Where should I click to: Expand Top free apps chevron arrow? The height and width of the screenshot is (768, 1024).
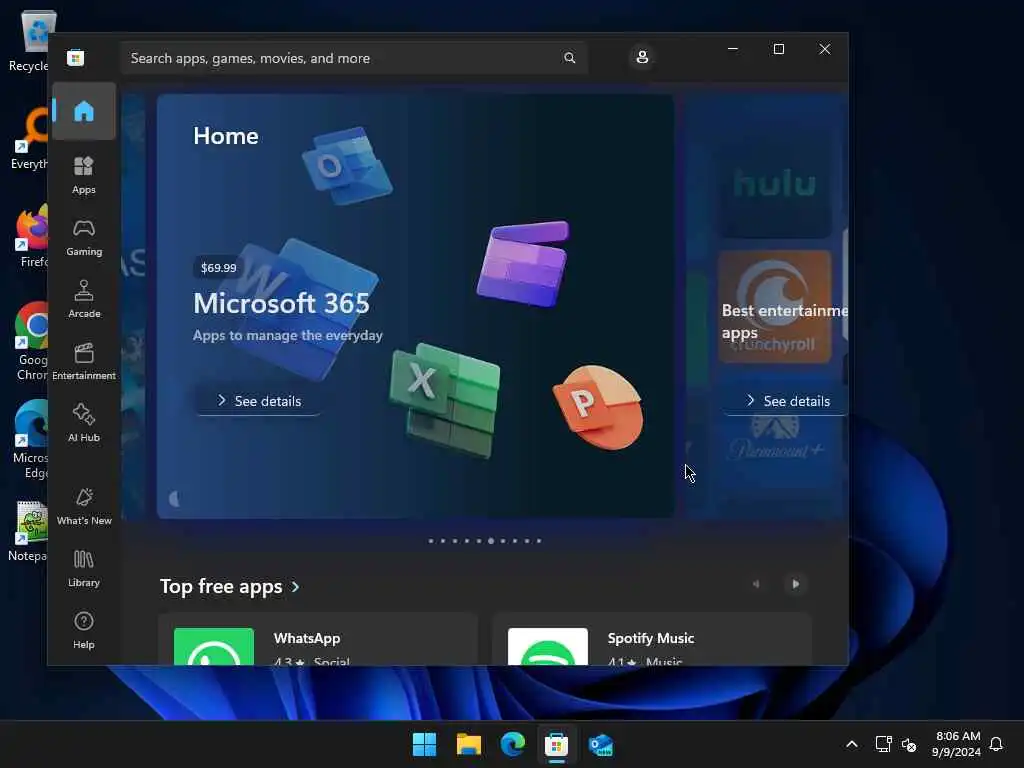[295, 586]
